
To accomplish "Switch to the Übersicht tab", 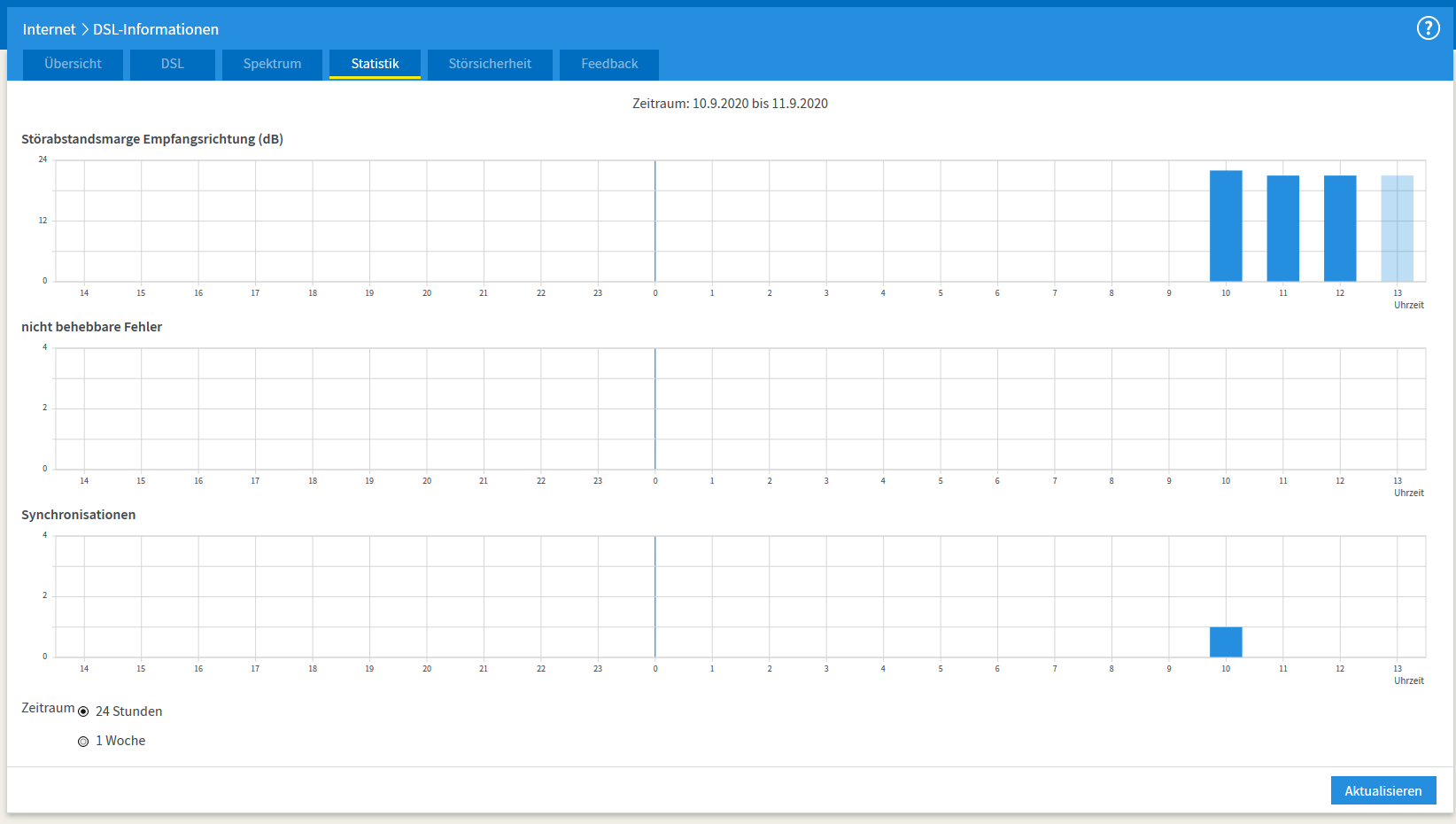I will tap(73, 64).
